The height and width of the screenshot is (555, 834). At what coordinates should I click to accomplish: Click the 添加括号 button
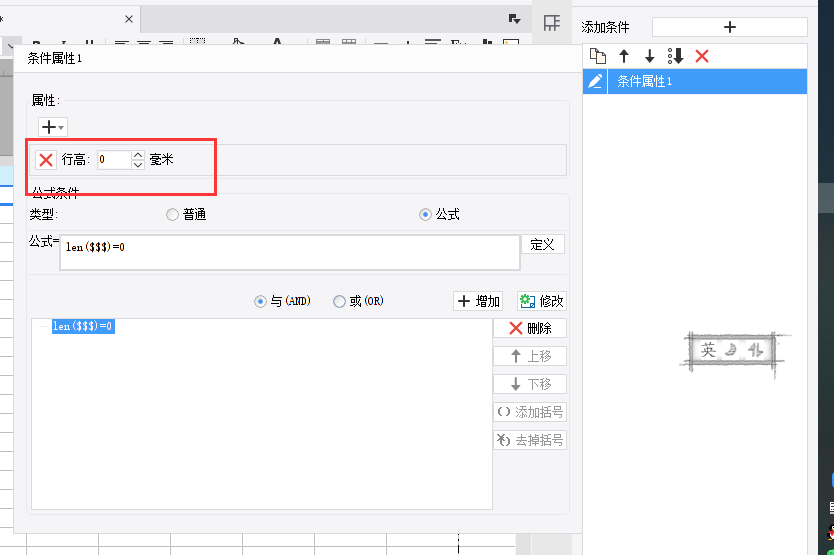(530, 412)
